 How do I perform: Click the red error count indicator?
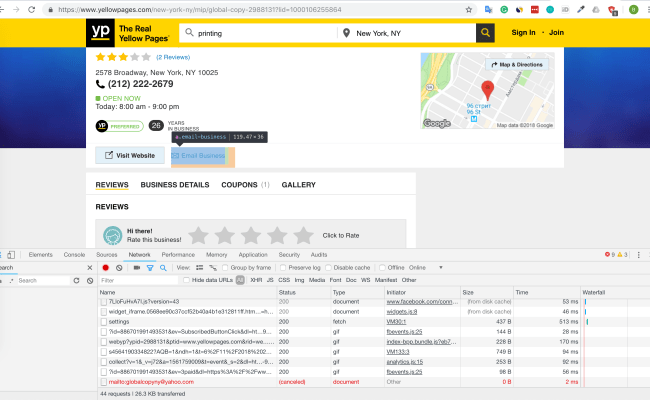609,255
